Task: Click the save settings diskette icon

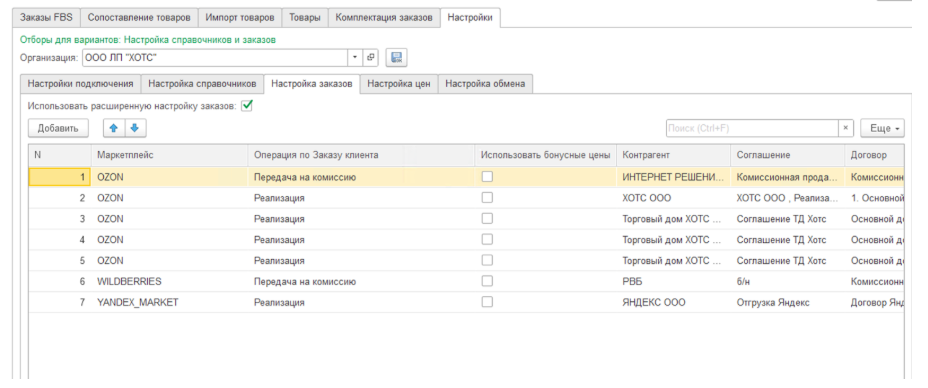Action: (397, 57)
